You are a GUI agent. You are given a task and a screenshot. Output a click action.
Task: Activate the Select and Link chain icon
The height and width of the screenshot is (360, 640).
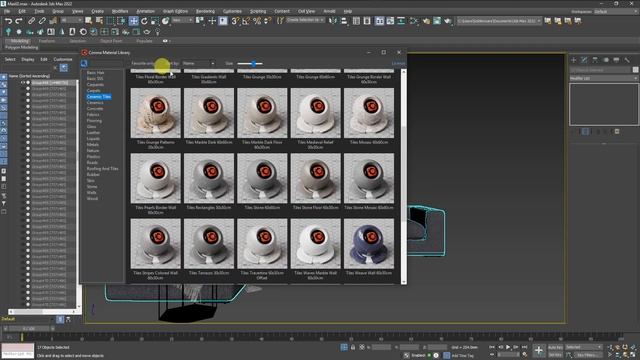31,21
